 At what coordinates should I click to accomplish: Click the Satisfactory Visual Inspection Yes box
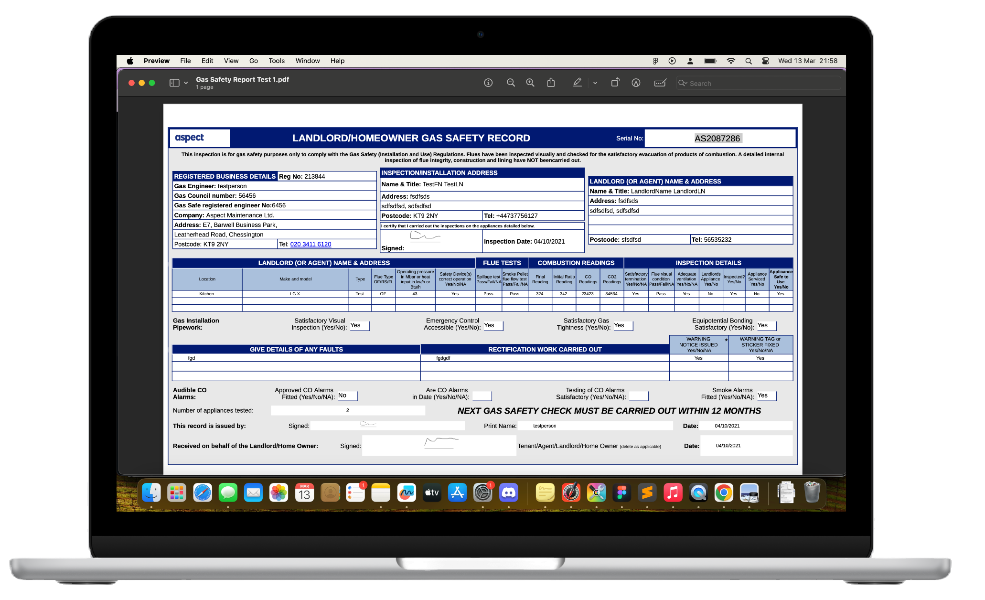coord(359,325)
